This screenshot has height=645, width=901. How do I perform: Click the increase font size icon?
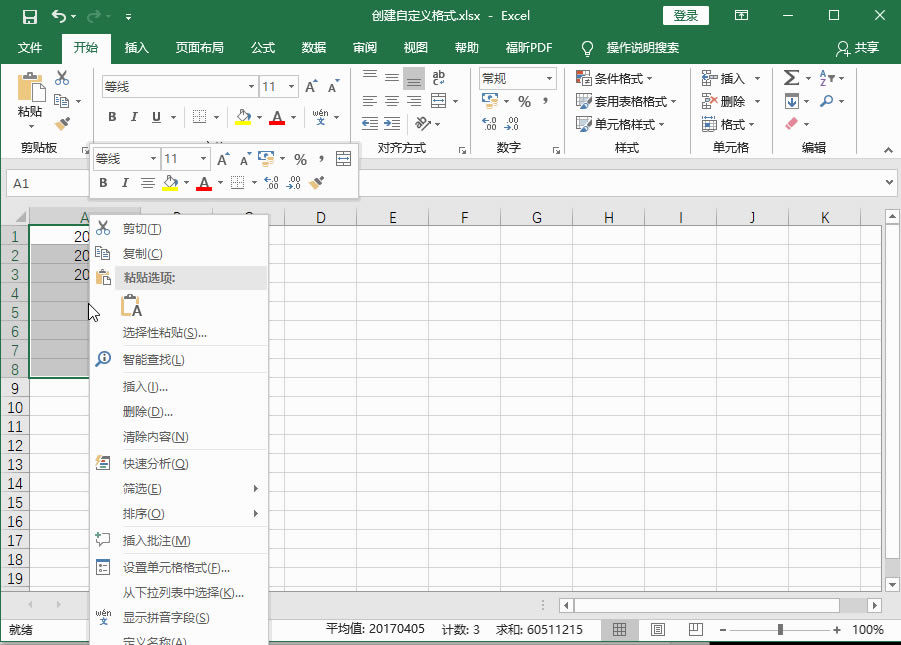(x=310, y=87)
